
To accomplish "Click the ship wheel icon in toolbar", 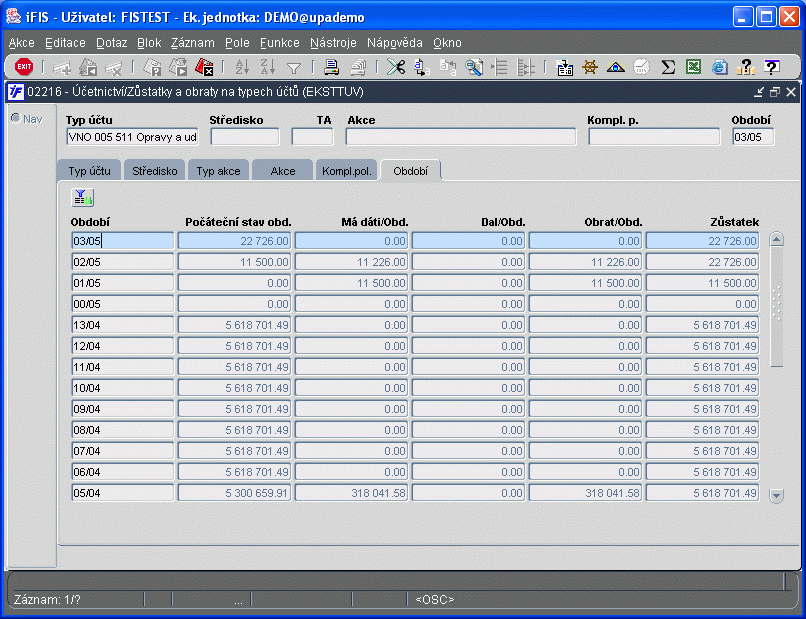I will coord(590,67).
